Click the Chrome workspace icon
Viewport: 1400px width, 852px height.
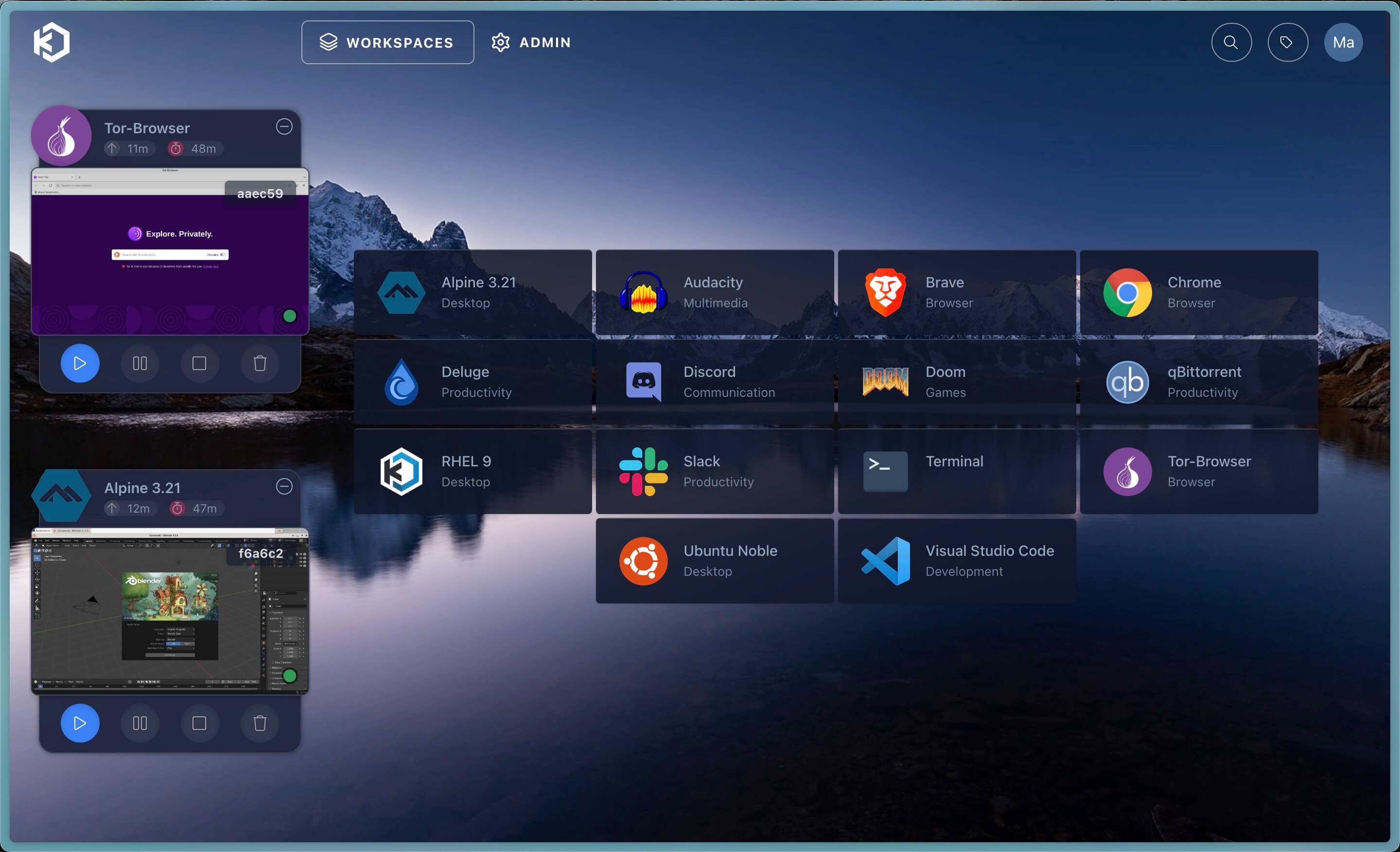tap(1127, 293)
